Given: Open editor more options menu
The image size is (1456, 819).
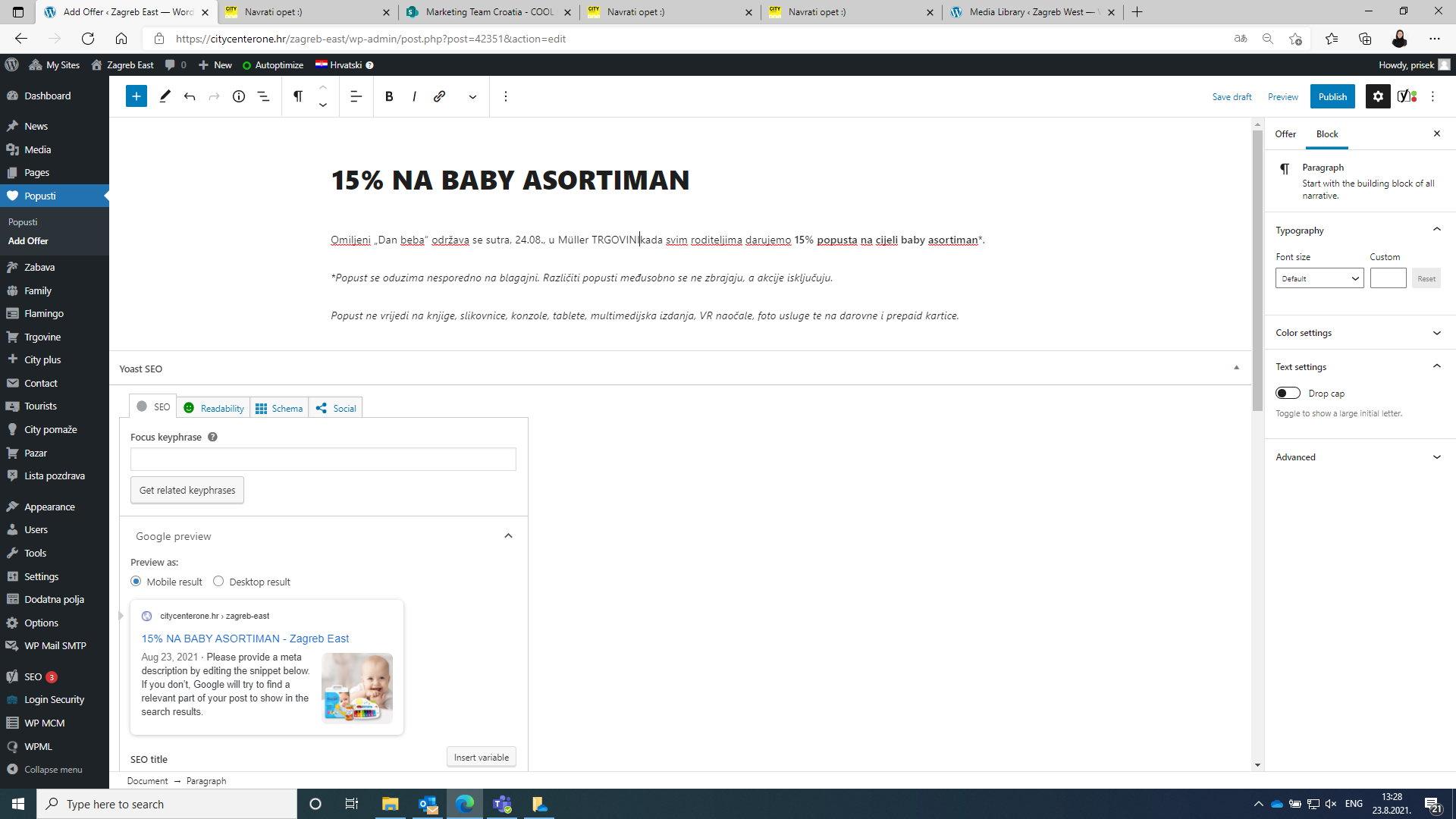Looking at the screenshot, I should [x=1432, y=96].
